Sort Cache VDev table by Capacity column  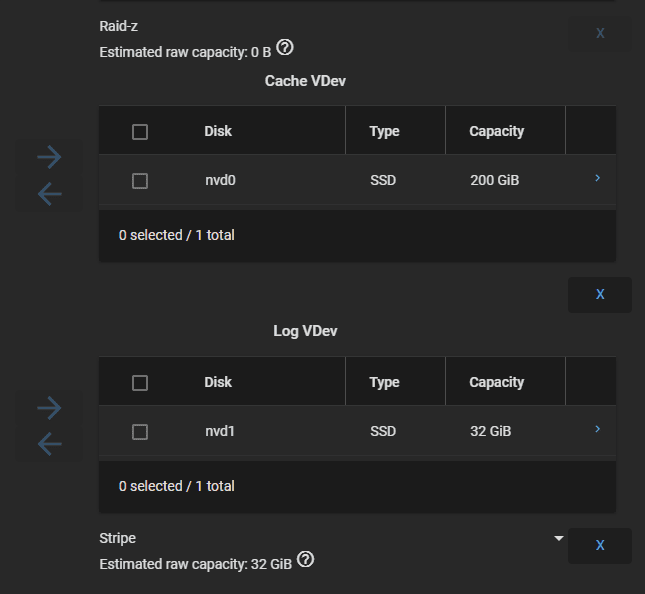497,131
